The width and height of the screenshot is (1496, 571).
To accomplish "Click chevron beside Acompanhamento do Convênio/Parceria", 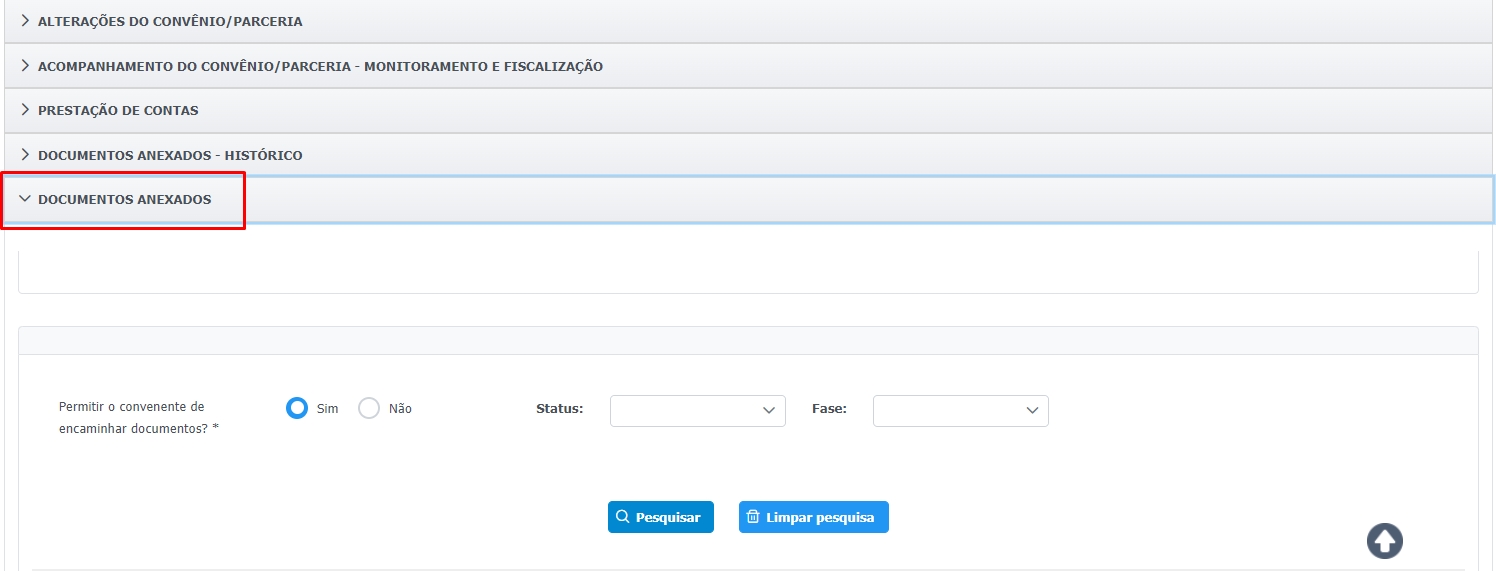I will coord(25,66).
